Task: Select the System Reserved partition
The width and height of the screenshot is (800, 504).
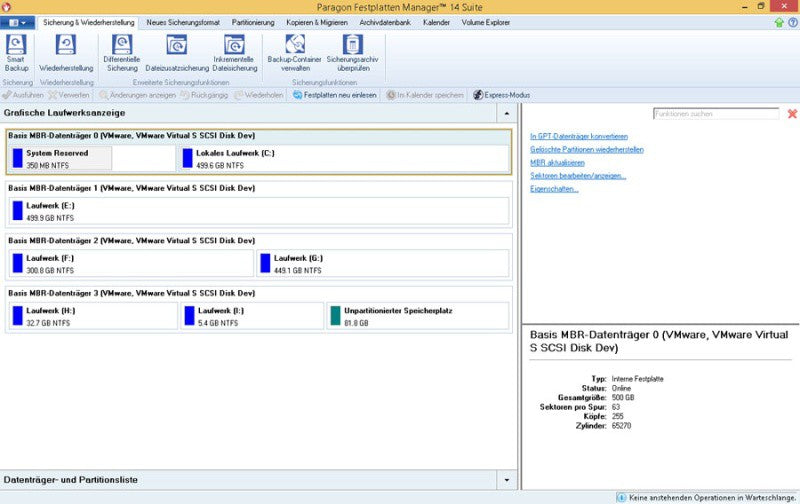Action: [x=92, y=159]
